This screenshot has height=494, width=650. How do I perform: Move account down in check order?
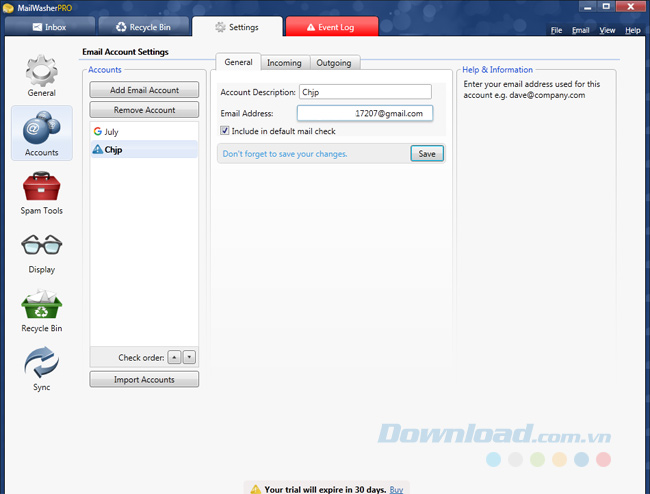pos(189,357)
